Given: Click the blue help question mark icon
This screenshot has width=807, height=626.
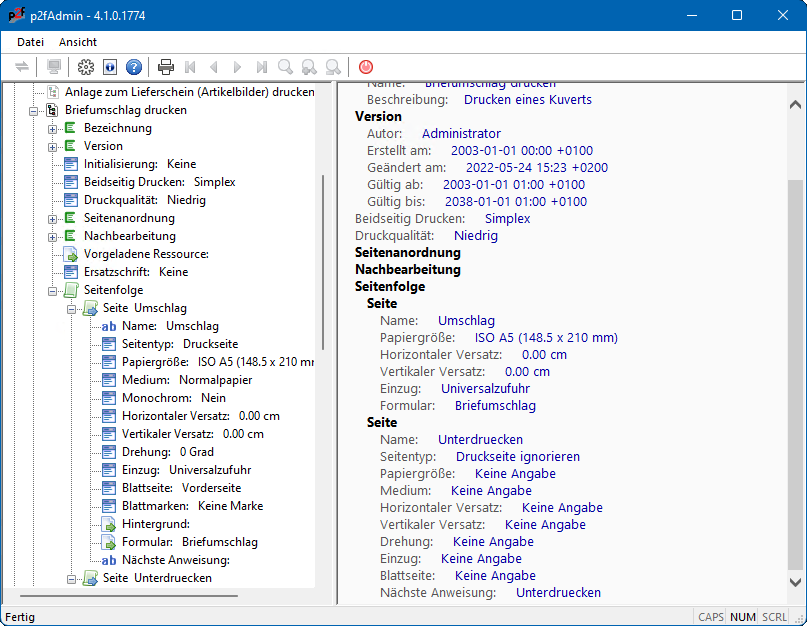Looking at the screenshot, I should [134, 67].
